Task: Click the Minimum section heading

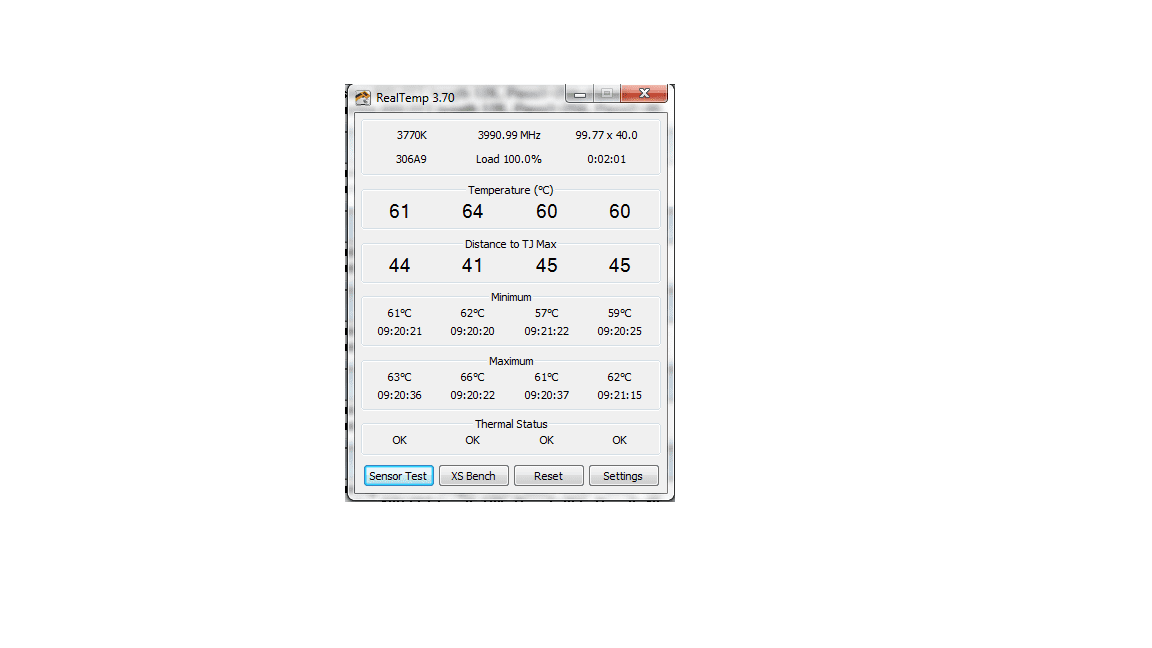Action: click(x=511, y=297)
